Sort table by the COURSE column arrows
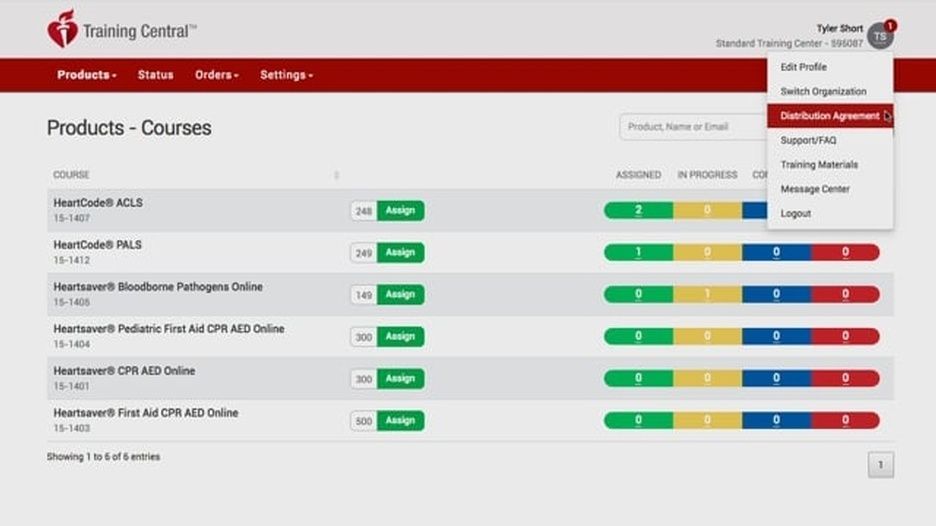 [337, 175]
